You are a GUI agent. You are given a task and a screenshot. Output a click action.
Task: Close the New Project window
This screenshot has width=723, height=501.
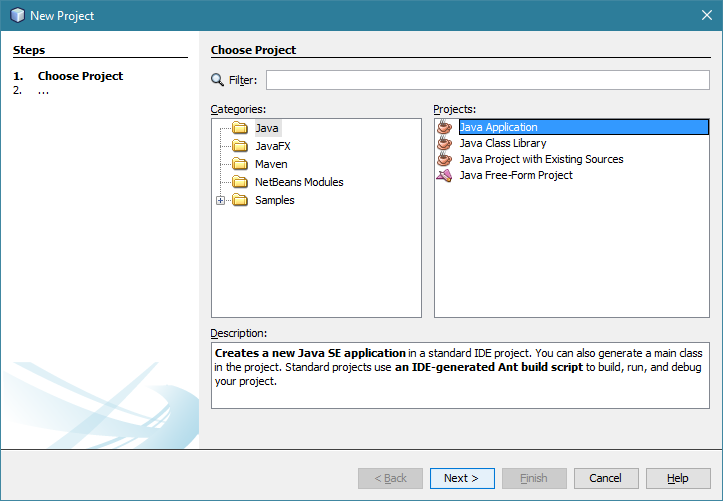707,15
